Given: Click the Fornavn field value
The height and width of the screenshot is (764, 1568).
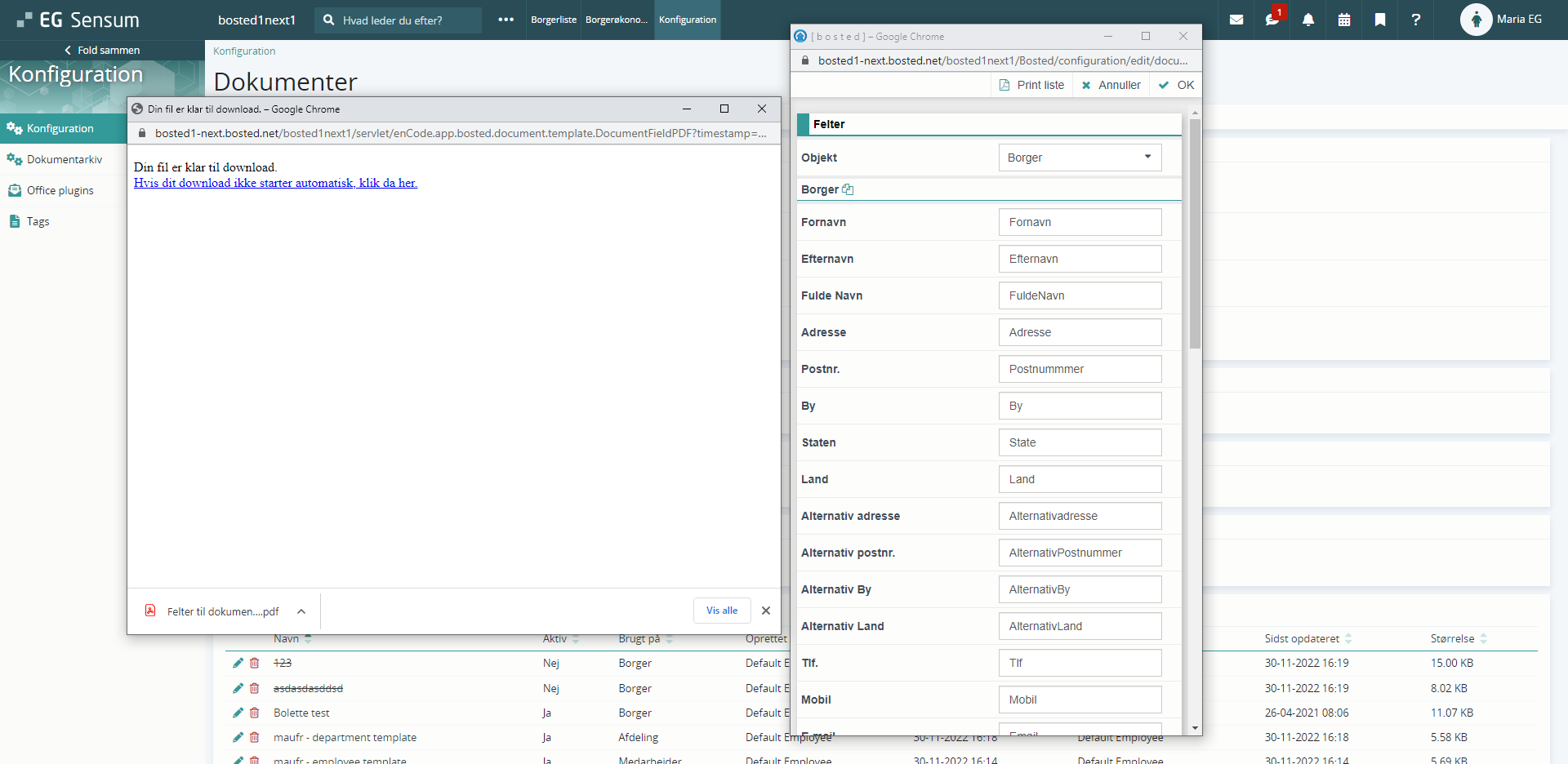Looking at the screenshot, I should coord(1080,222).
